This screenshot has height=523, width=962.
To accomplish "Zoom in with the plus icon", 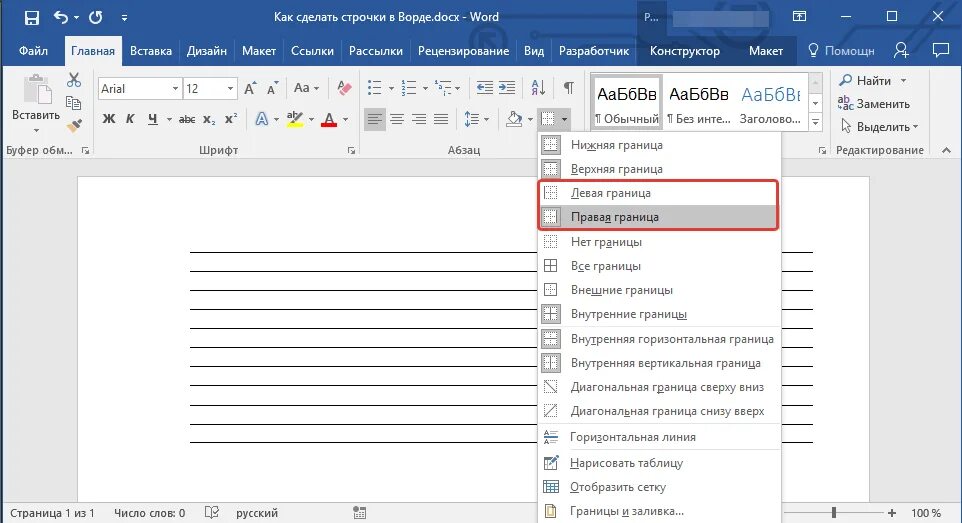I will (891, 513).
